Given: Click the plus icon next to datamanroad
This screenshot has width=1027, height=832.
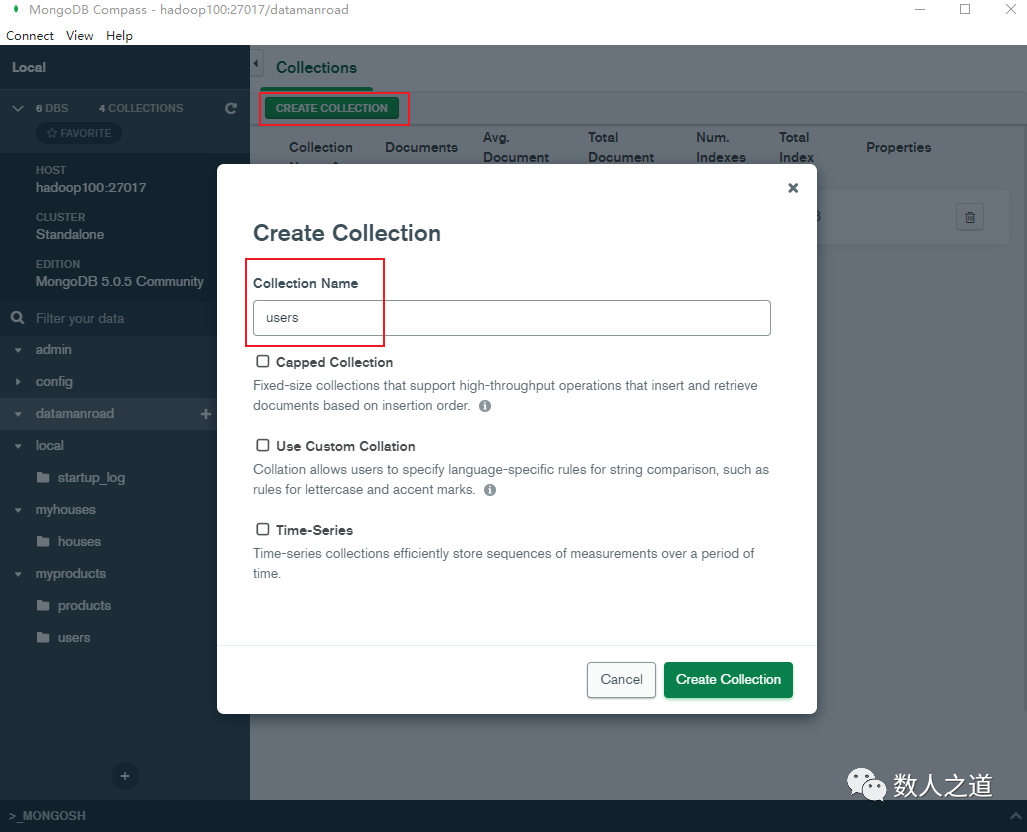Looking at the screenshot, I should tap(205, 413).
